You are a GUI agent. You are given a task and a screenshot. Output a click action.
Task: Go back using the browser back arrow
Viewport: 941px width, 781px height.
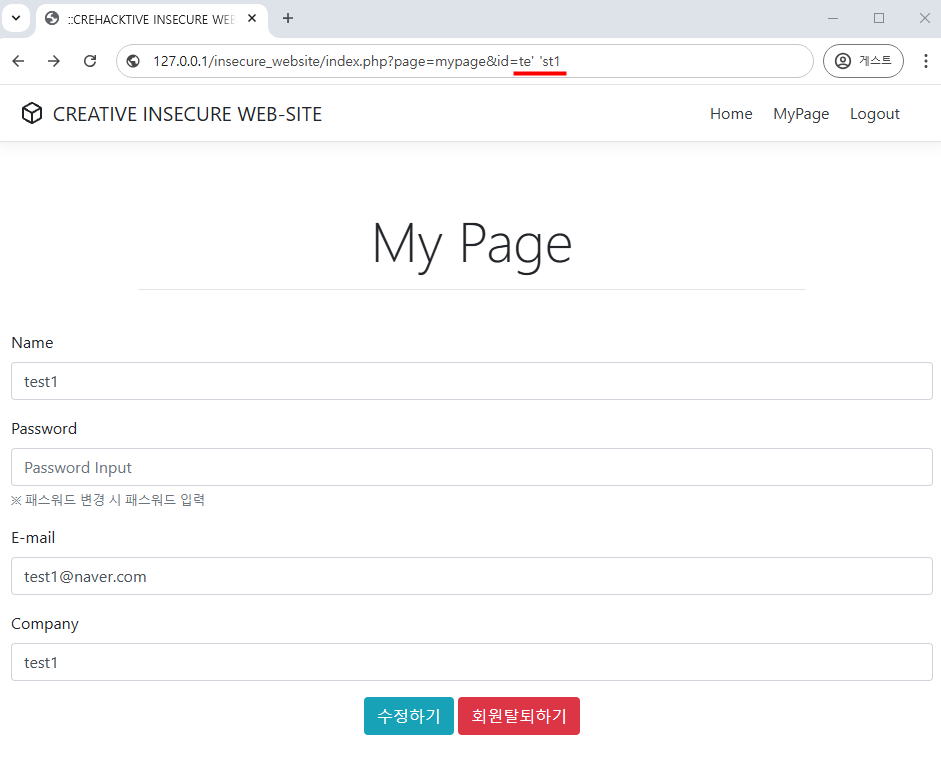coord(19,61)
